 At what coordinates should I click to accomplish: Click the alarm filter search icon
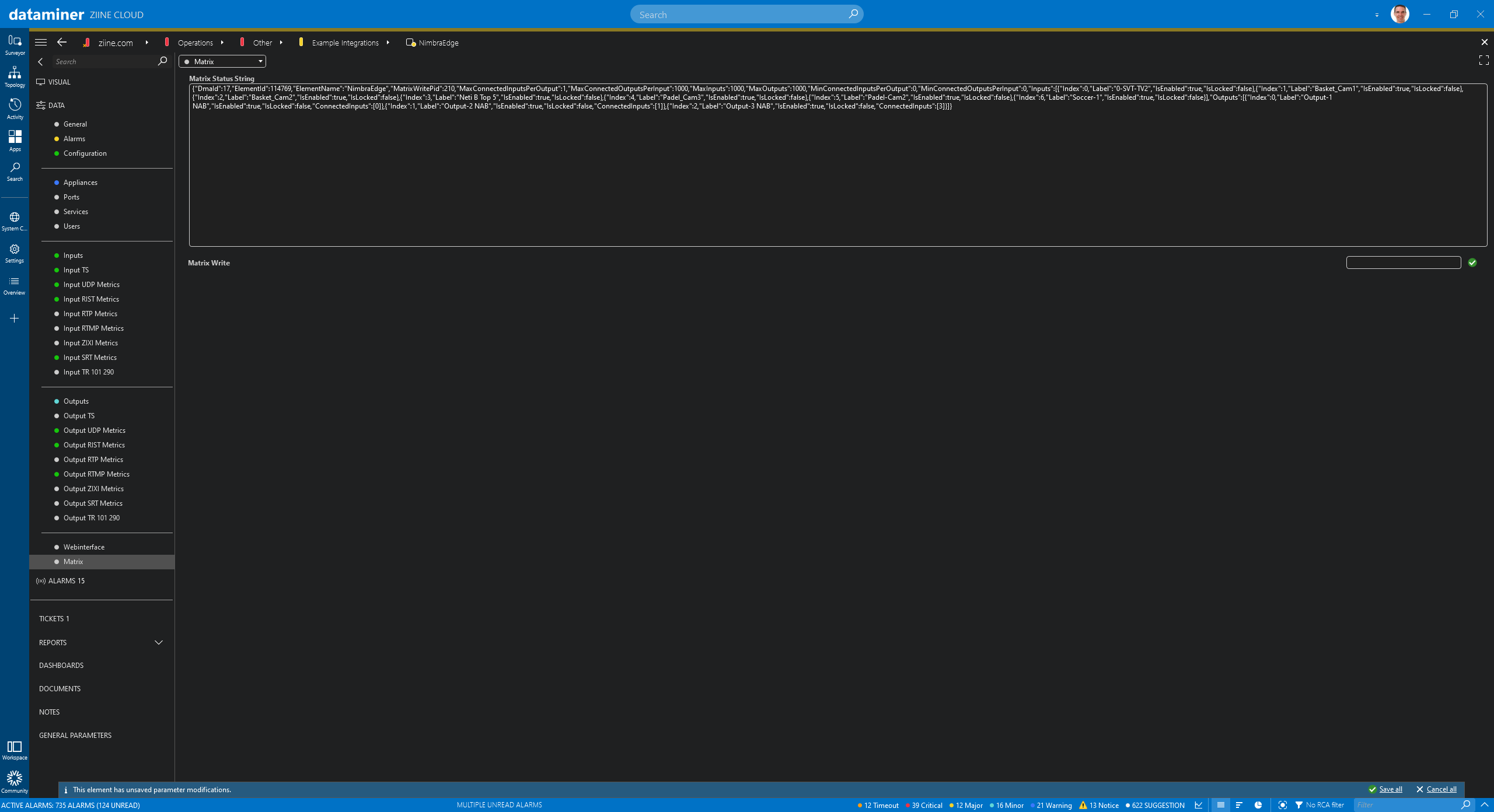(1465, 805)
